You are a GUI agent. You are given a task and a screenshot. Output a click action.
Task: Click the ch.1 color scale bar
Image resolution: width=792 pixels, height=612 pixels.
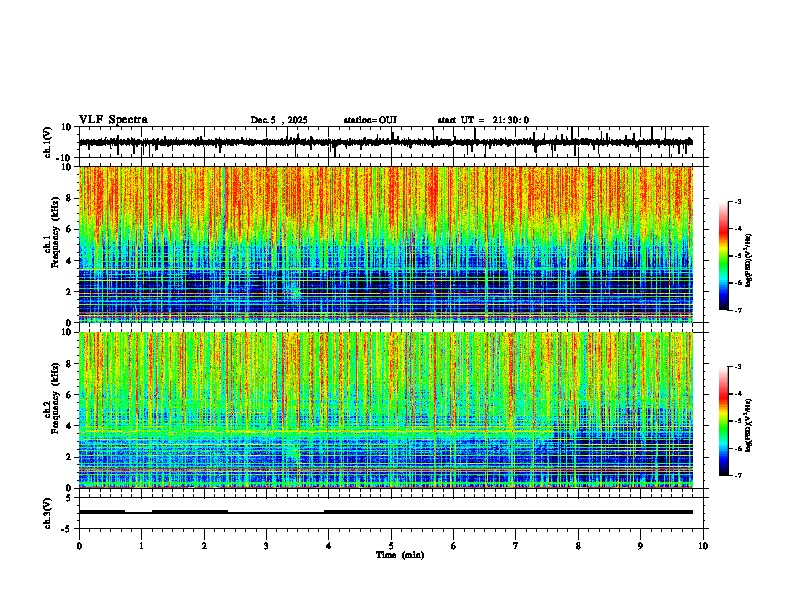click(x=723, y=256)
